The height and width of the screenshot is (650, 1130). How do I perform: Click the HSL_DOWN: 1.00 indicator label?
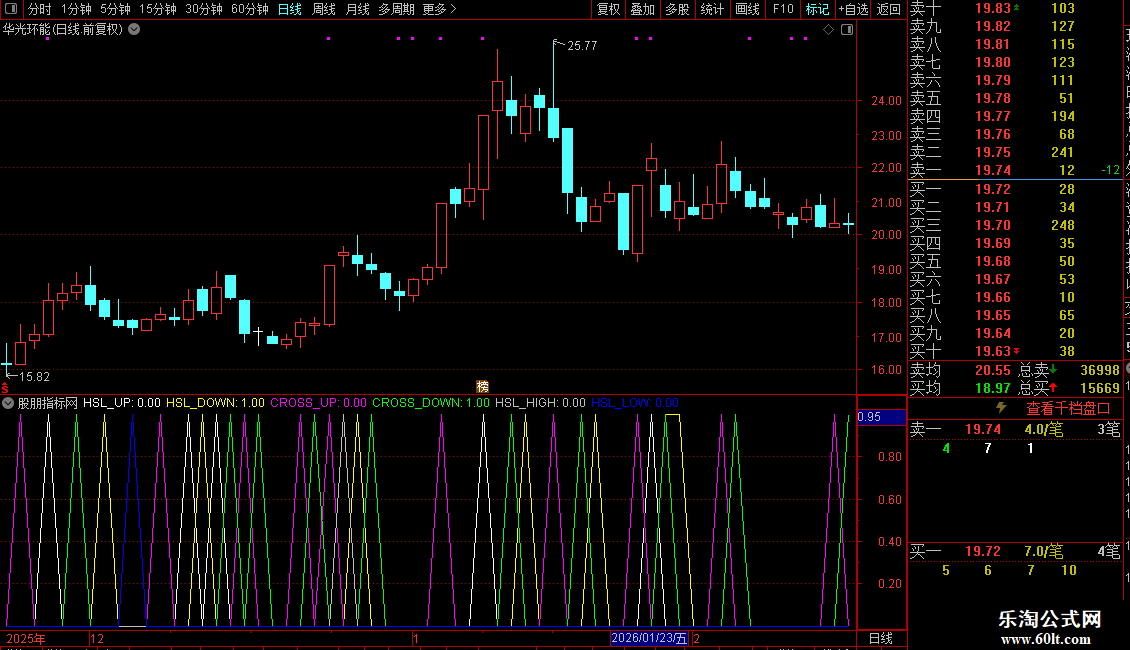click(215, 403)
